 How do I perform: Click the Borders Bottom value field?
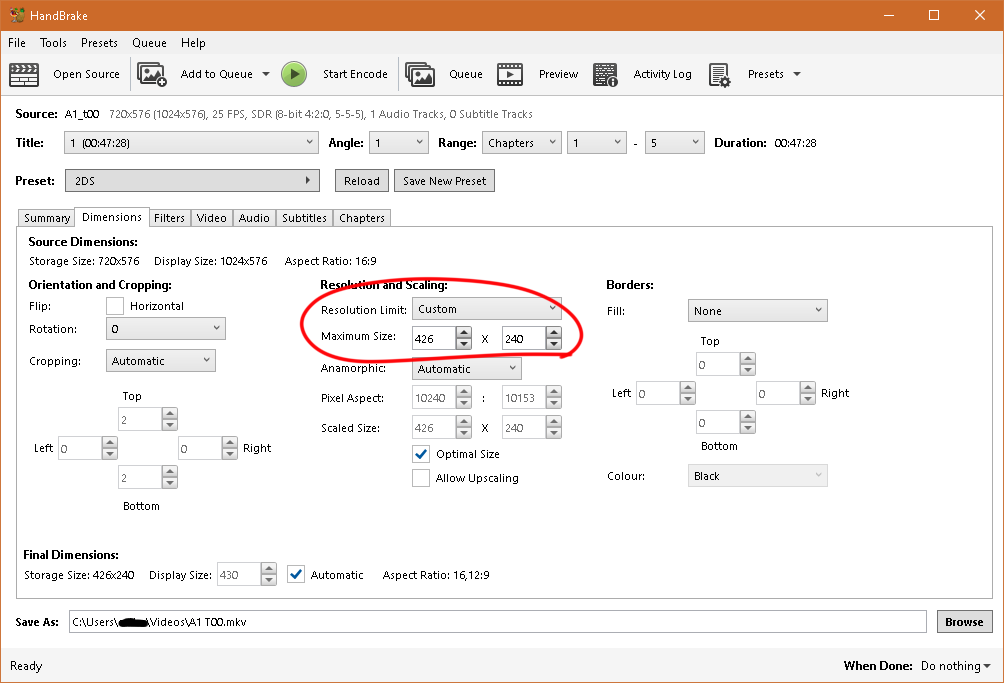tap(718, 422)
